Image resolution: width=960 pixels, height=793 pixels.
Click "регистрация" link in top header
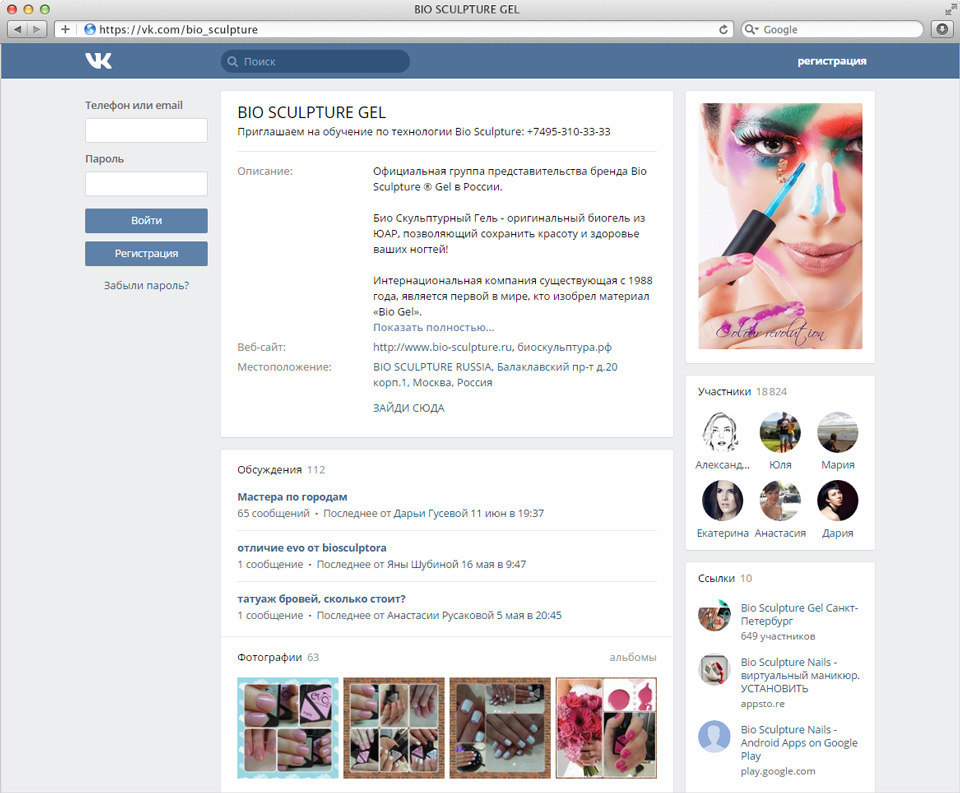point(831,61)
